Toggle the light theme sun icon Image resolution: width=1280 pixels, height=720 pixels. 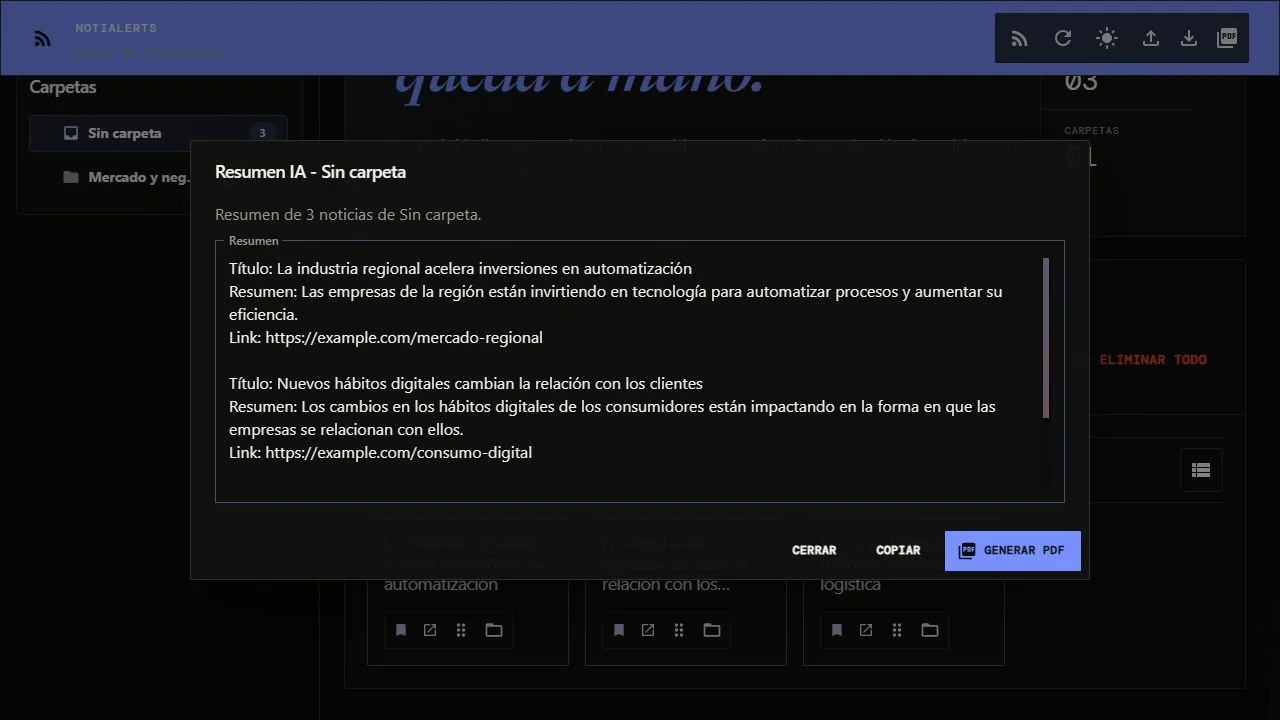coord(1107,38)
